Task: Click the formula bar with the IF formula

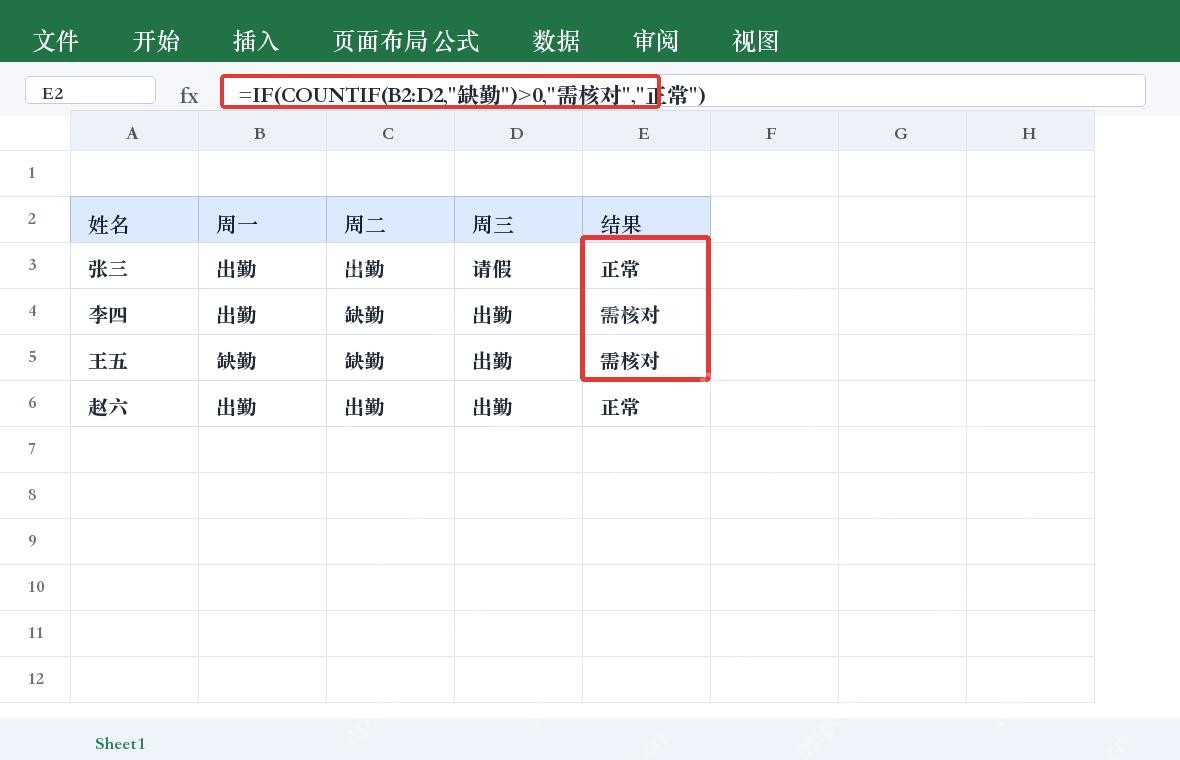Action: (x=683, y=91)
